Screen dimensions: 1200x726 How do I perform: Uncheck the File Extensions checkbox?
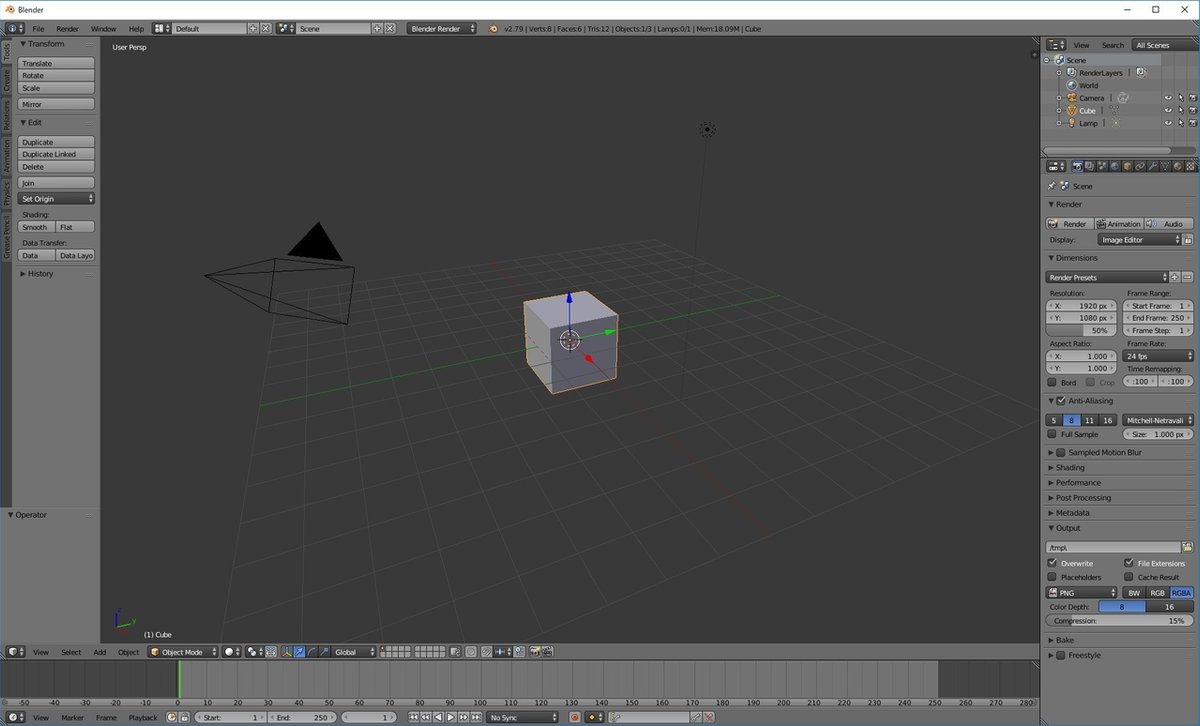click(x=1129, y=563)
